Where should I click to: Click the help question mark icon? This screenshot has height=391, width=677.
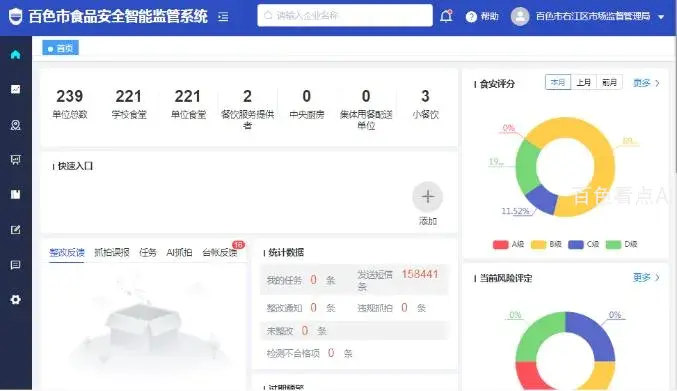[x=471, y=16]
